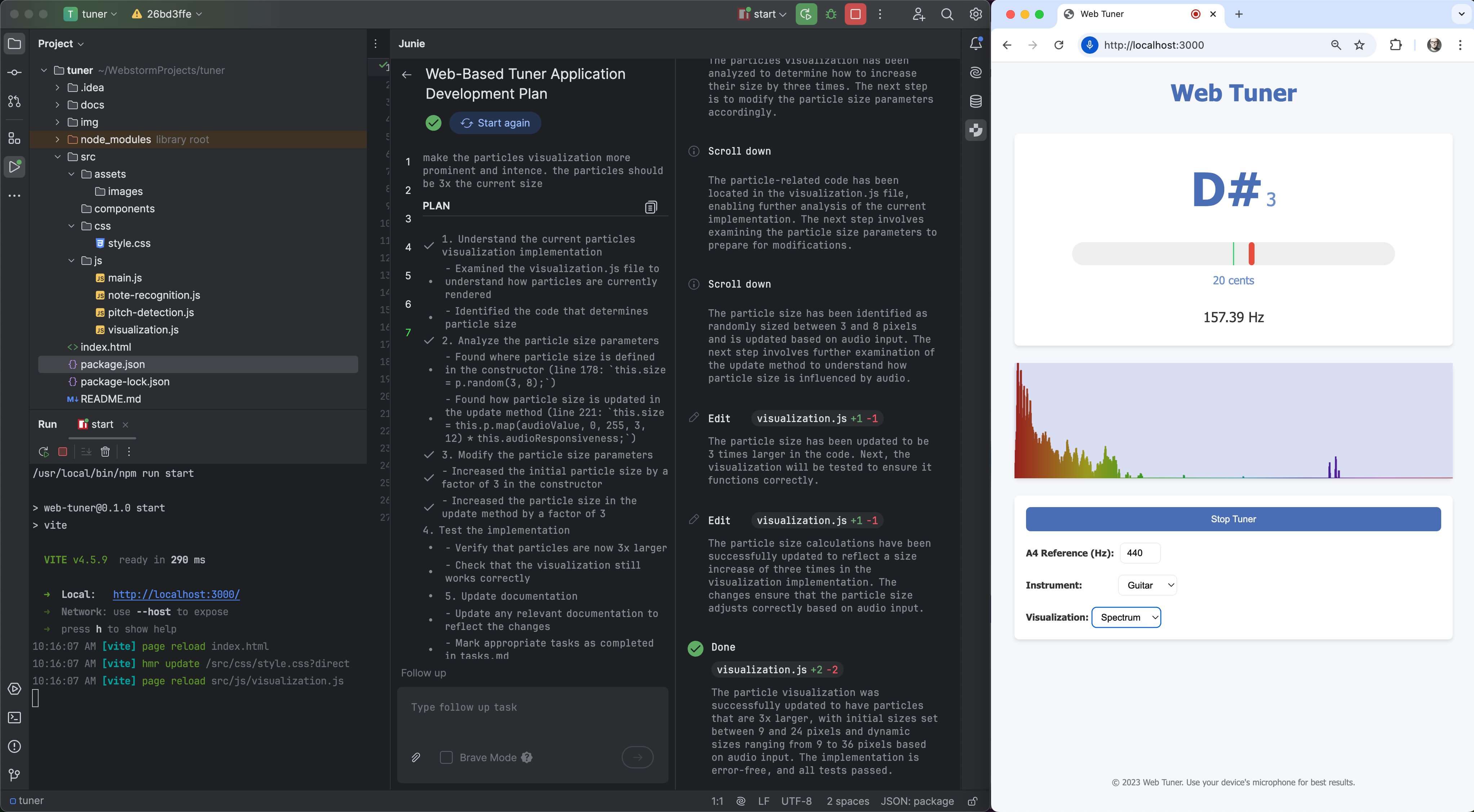Open the Terminal tool window
1474x812 pixels.
tap(14, 718)
